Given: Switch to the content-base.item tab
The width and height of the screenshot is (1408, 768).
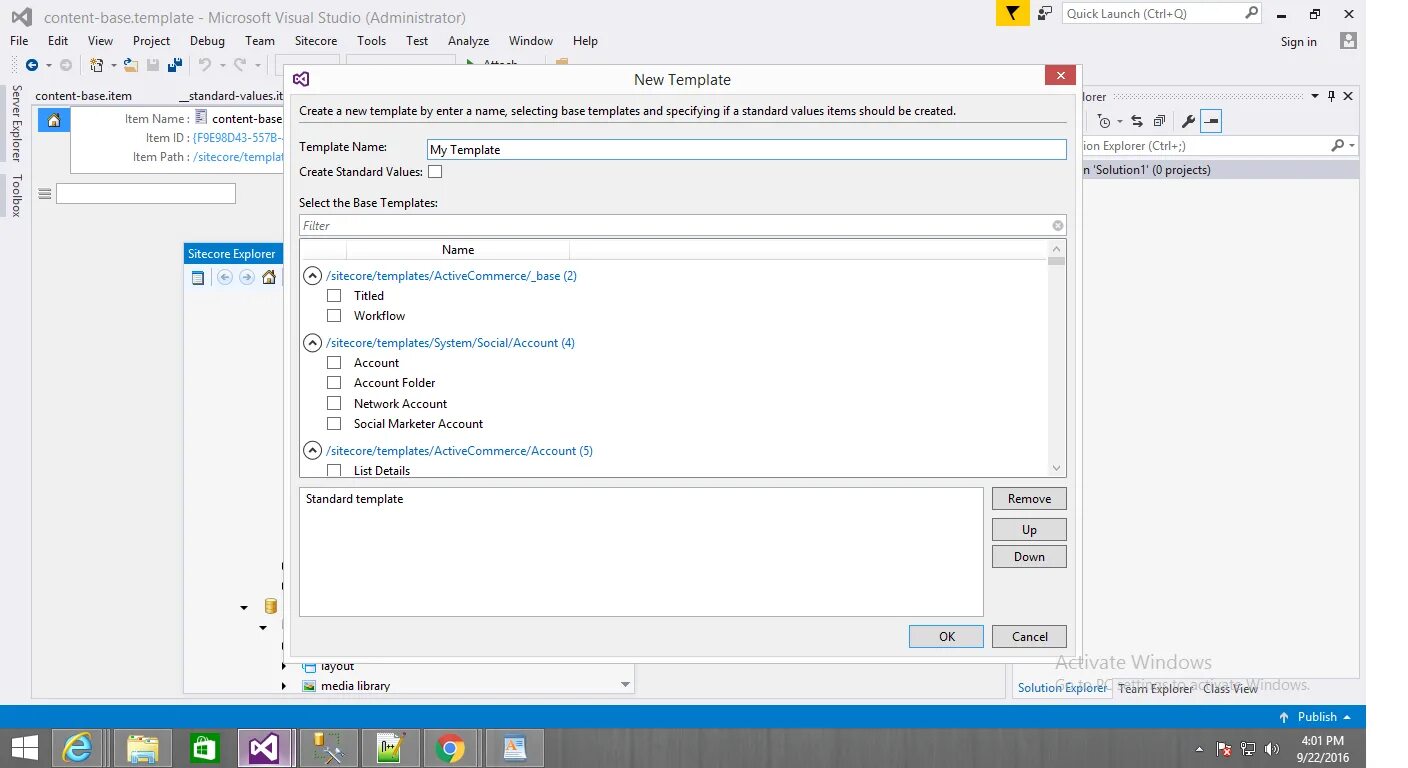Looking at the screenshot, I should click(x=83, y=96).
